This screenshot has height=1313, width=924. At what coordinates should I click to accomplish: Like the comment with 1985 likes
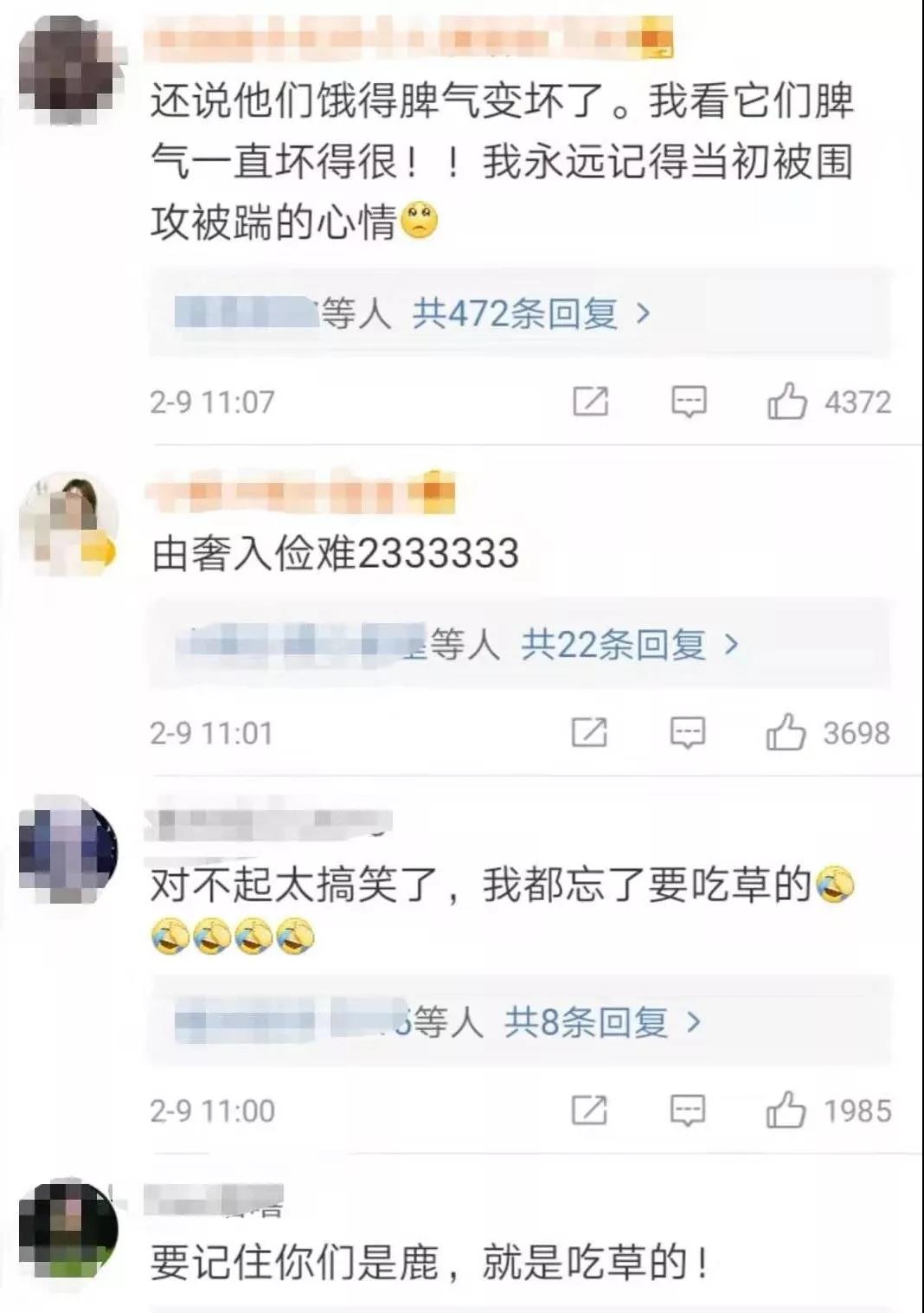point(786,1110)
